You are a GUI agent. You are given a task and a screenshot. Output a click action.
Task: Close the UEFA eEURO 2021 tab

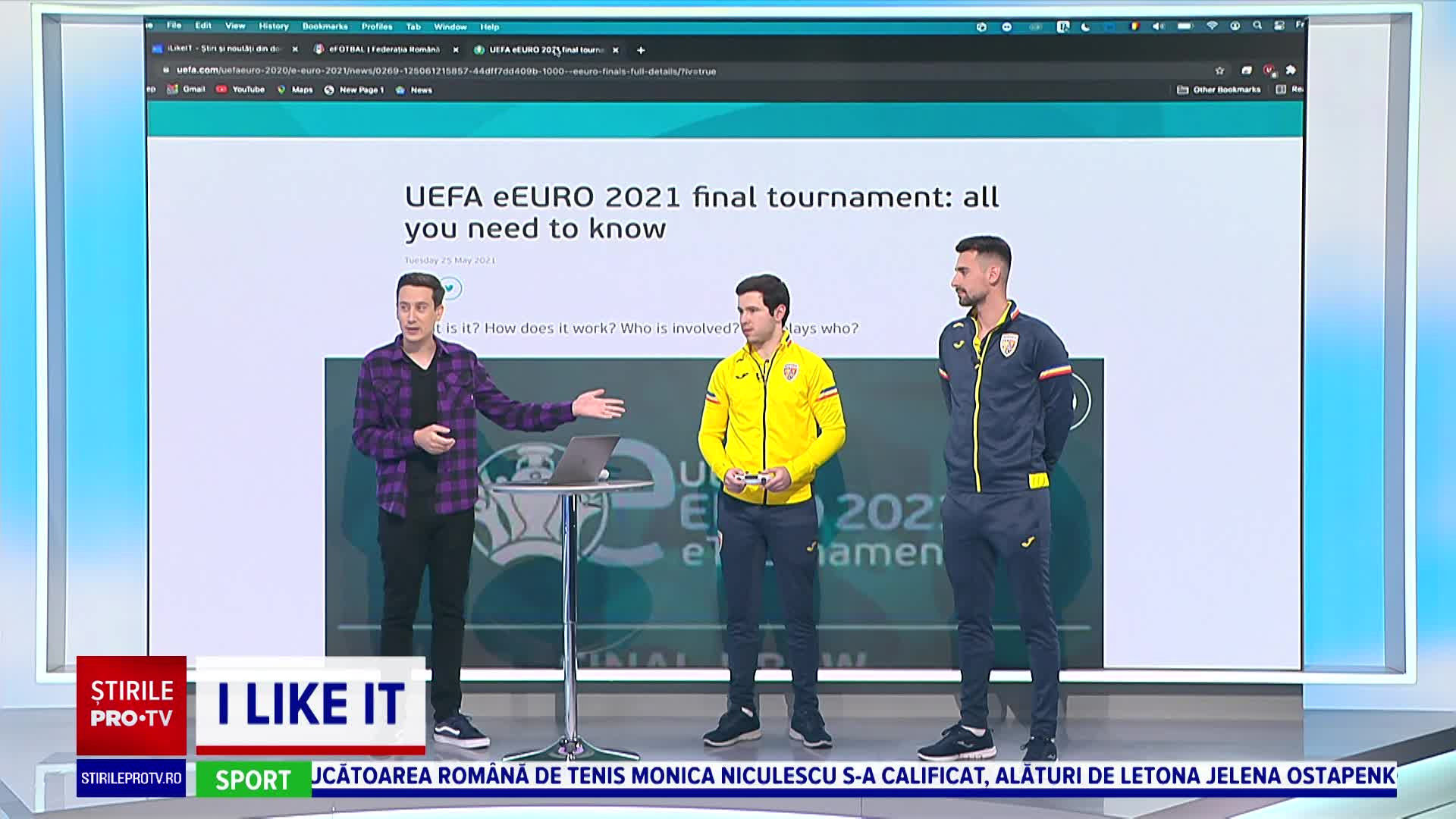point(616,50)
